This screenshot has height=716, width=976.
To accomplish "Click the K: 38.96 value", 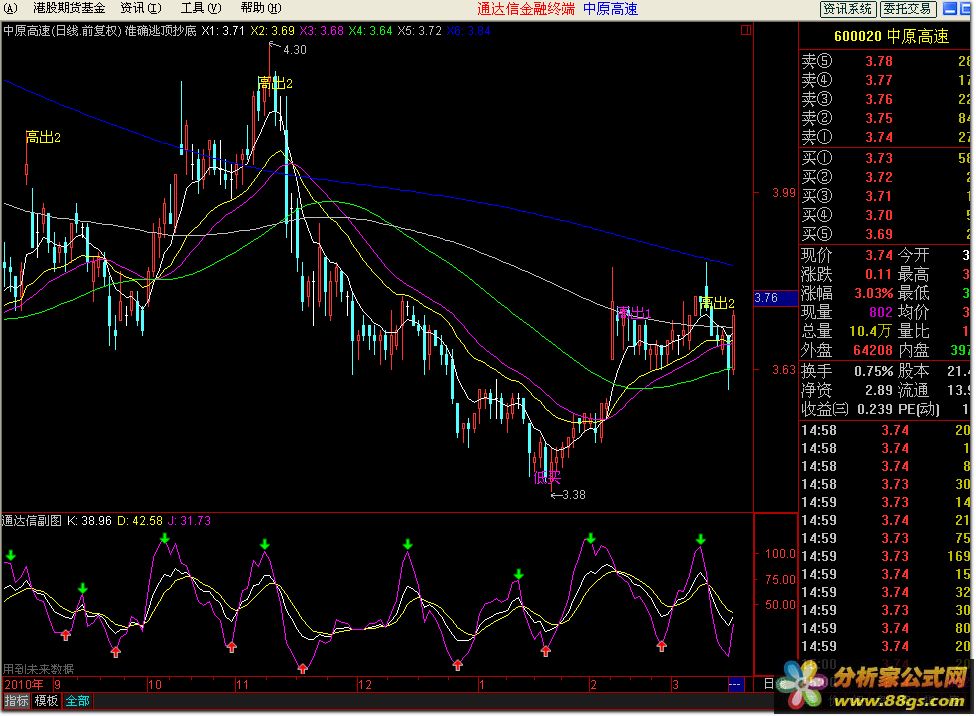I will (x=89, y=521).
